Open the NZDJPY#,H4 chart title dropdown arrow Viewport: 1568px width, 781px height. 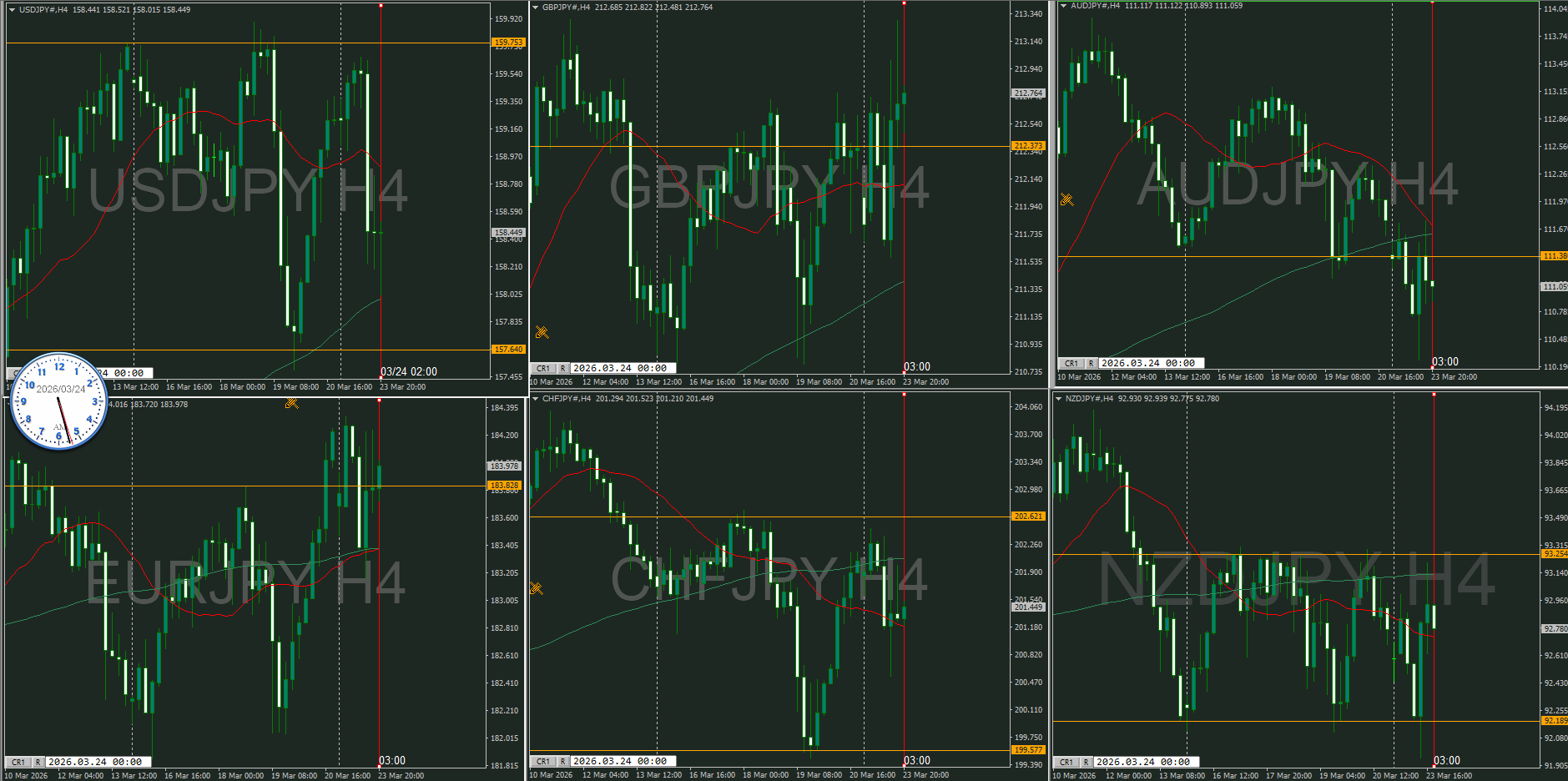pyautogui.click(x=1058, y=399)
